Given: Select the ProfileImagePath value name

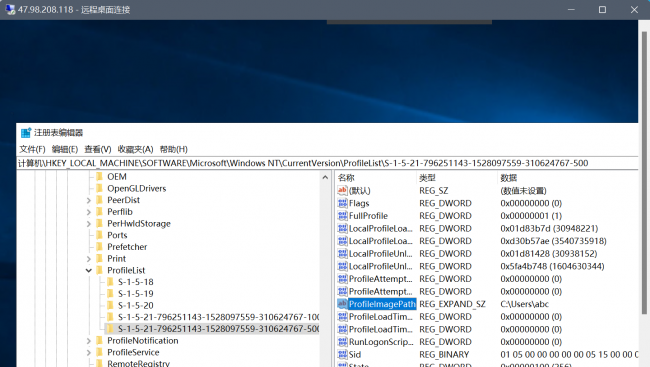Looking at the screenshot, I should [x=382, y=304].
